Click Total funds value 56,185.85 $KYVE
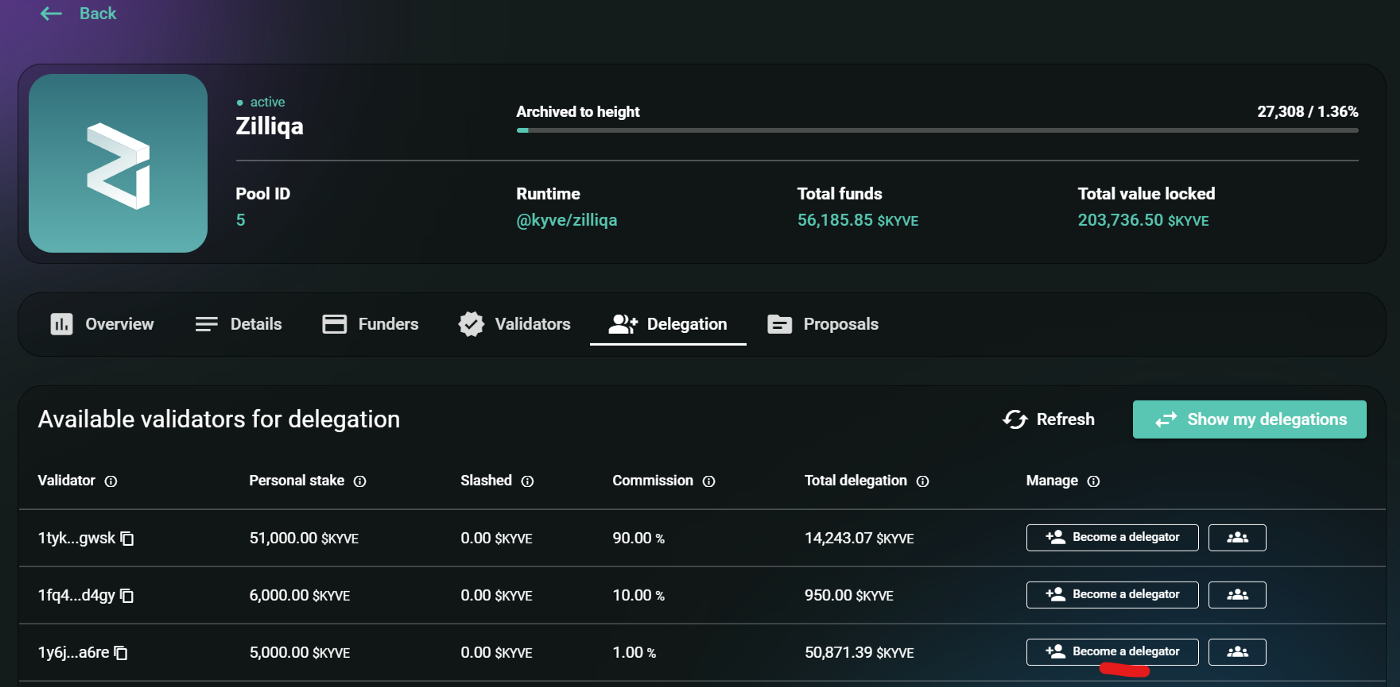1400x687 pixels. pyautogui.click(x=858, y=220)
